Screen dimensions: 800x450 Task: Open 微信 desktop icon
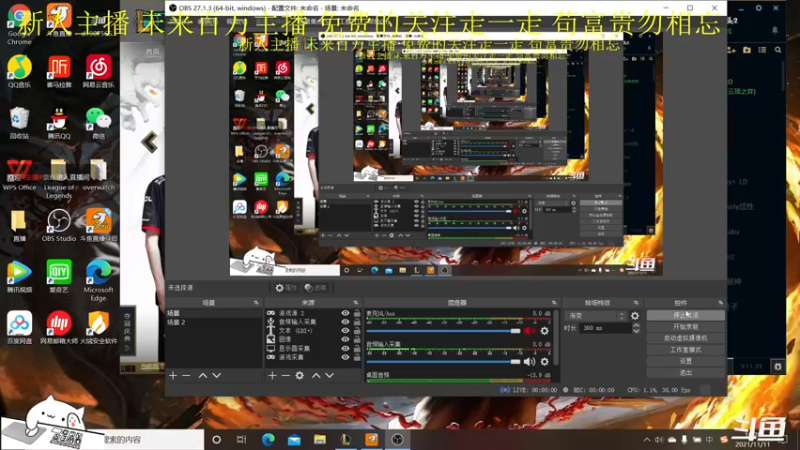98,123
